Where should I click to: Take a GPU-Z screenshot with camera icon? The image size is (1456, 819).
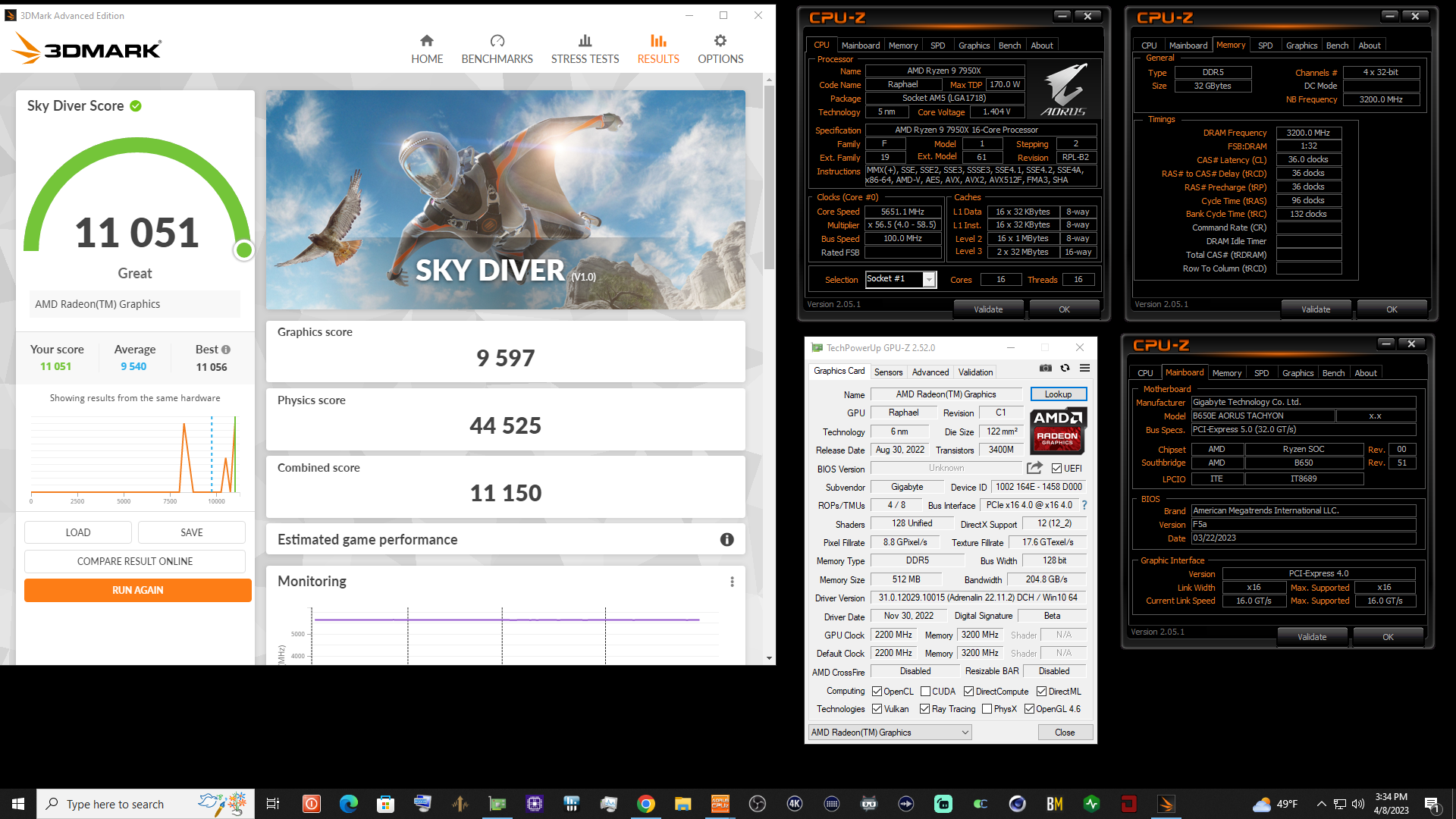(1046, 368)
